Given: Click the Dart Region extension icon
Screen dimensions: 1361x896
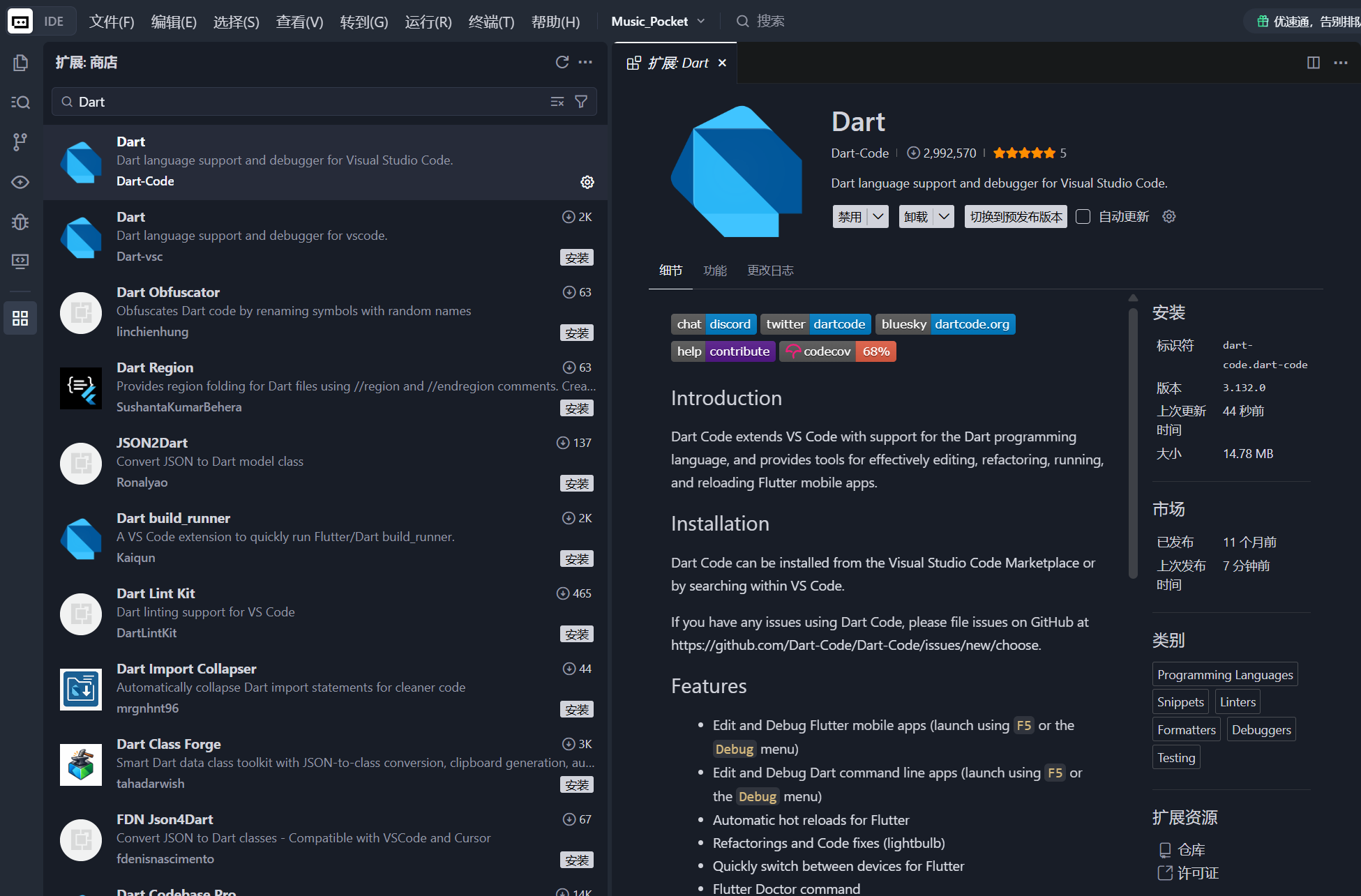Looking at the screenshot, I should pyautogui.click(x=81, y=388).
